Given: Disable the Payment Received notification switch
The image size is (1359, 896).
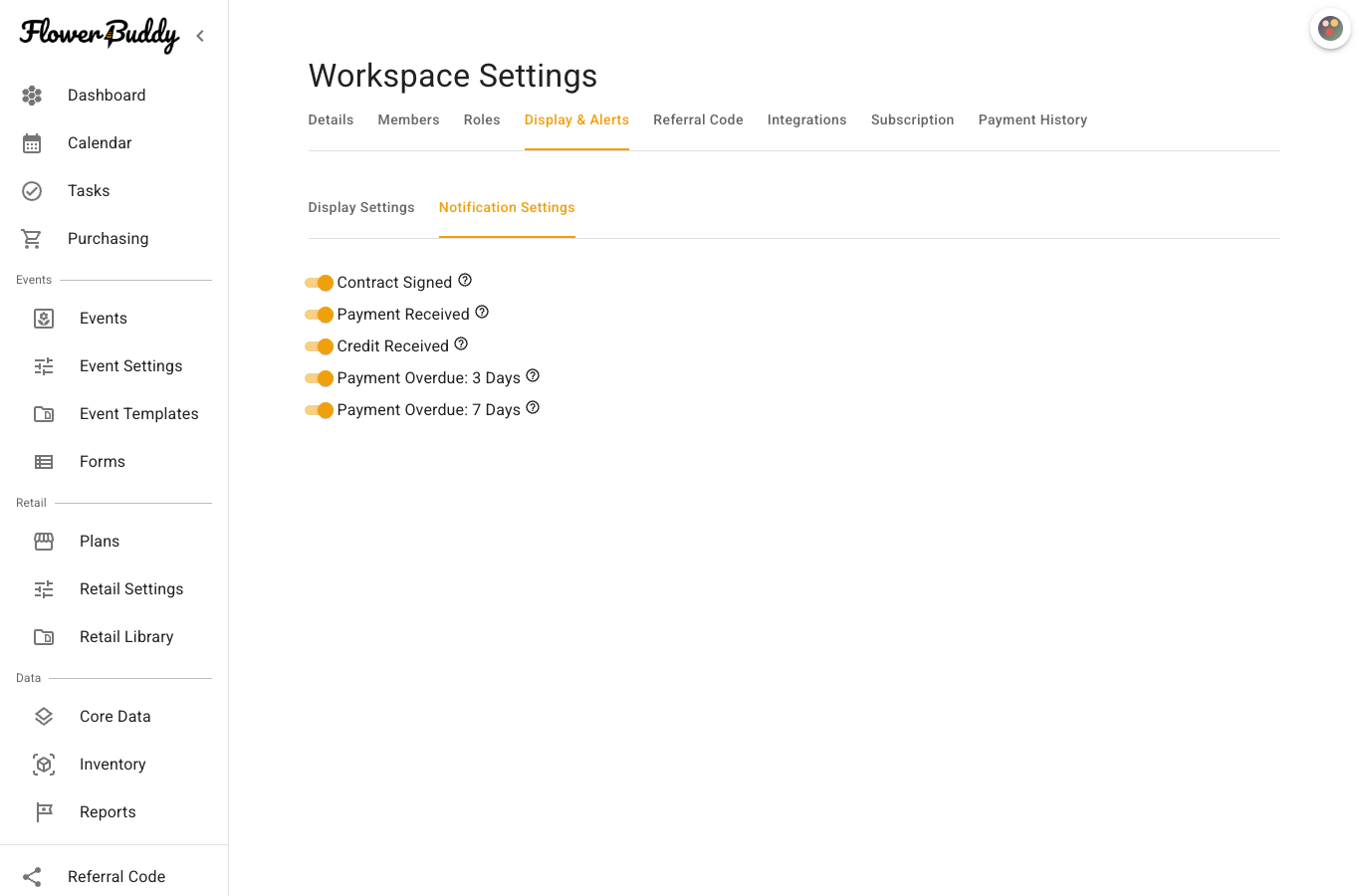Looking at the screenshot, I should pos(319,315).
